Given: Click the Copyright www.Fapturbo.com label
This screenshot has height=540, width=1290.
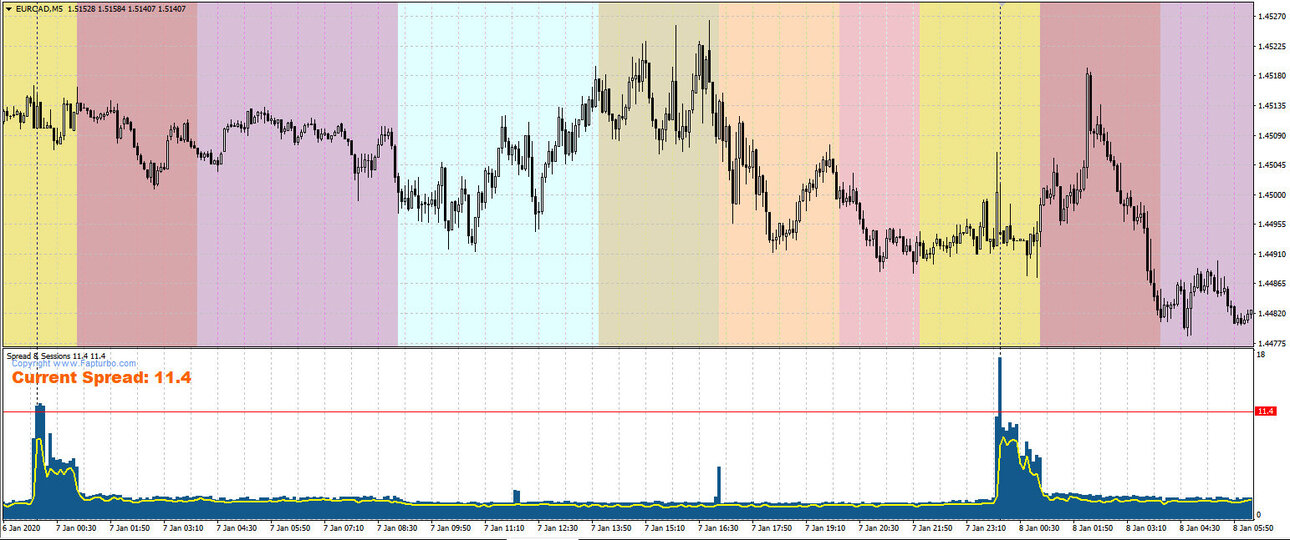Looking at the screenshot, I should tap(74, 364).
